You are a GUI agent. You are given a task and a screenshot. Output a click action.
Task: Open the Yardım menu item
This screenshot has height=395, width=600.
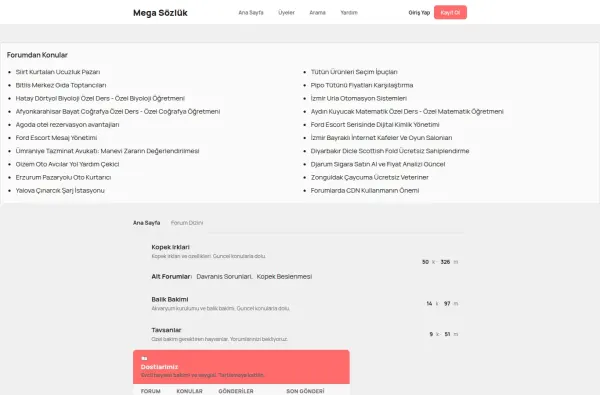[349, 13]
